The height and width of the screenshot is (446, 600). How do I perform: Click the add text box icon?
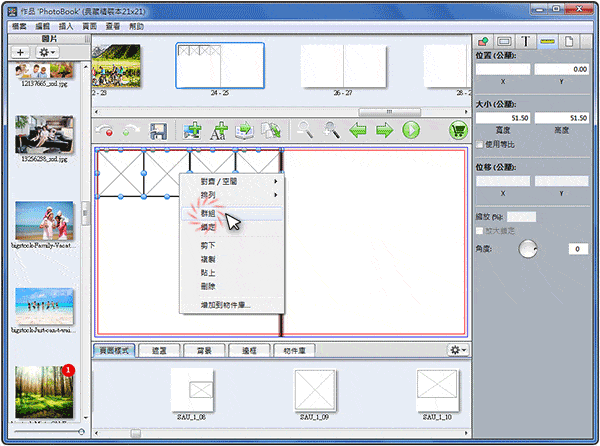point(218,130)
